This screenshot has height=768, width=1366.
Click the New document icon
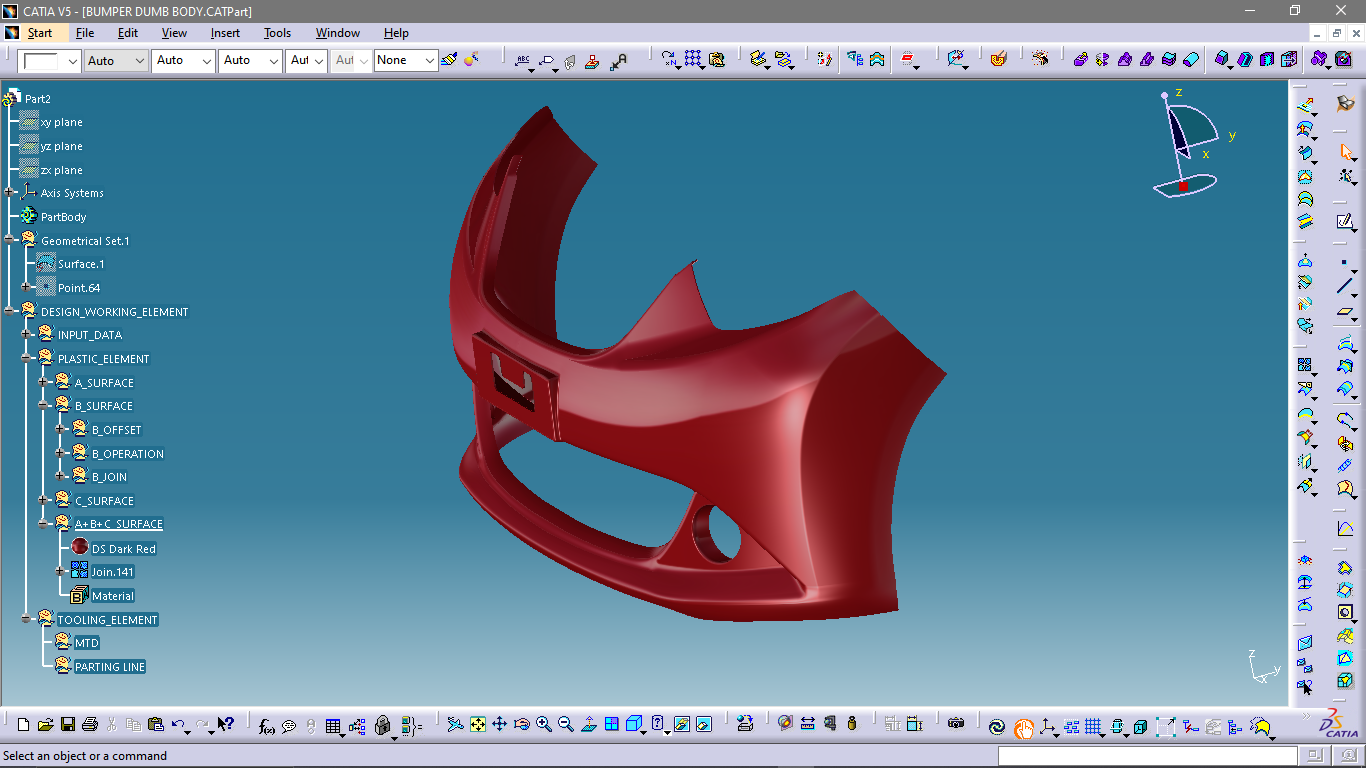point(22,724)
